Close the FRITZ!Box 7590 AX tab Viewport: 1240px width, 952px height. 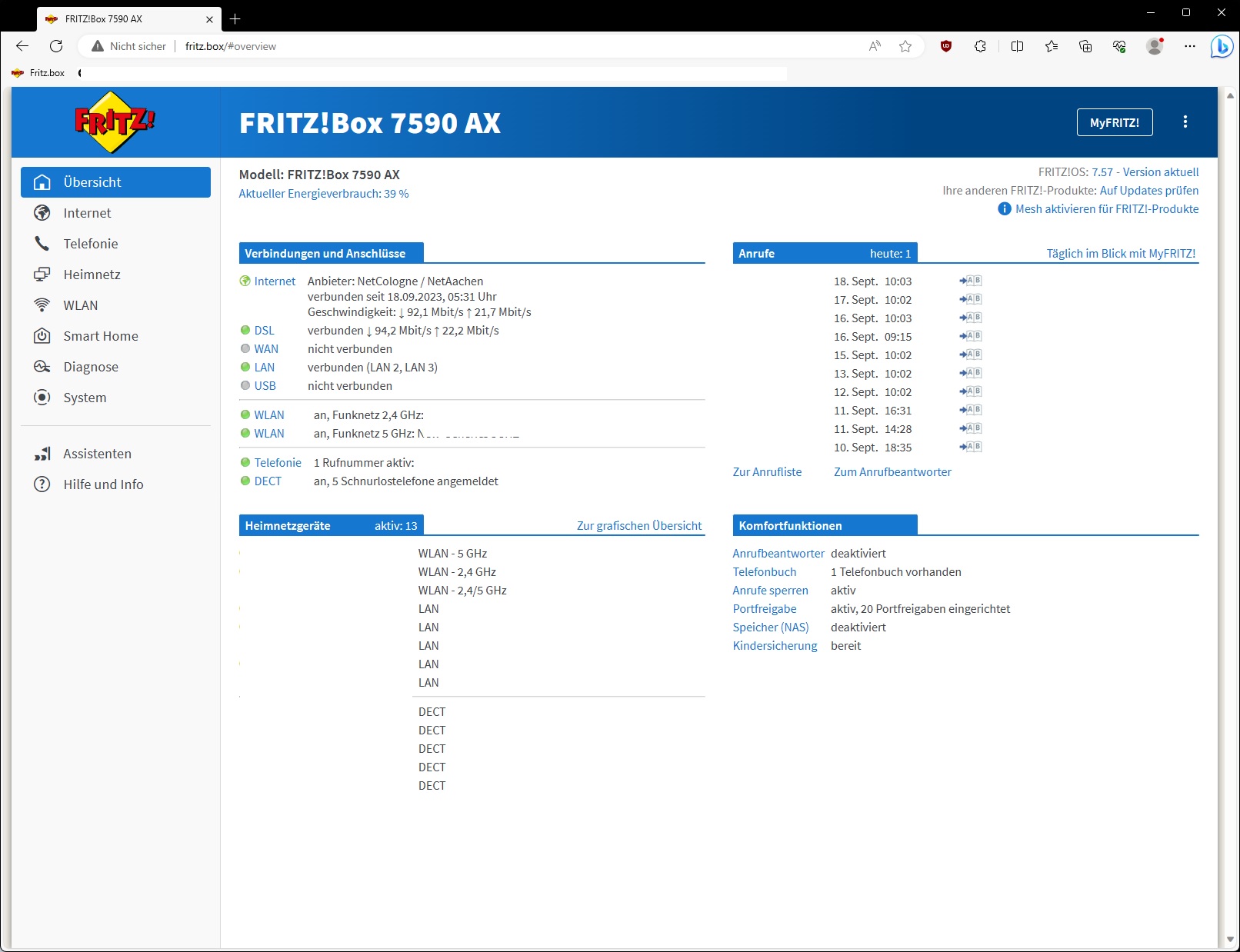209,19
